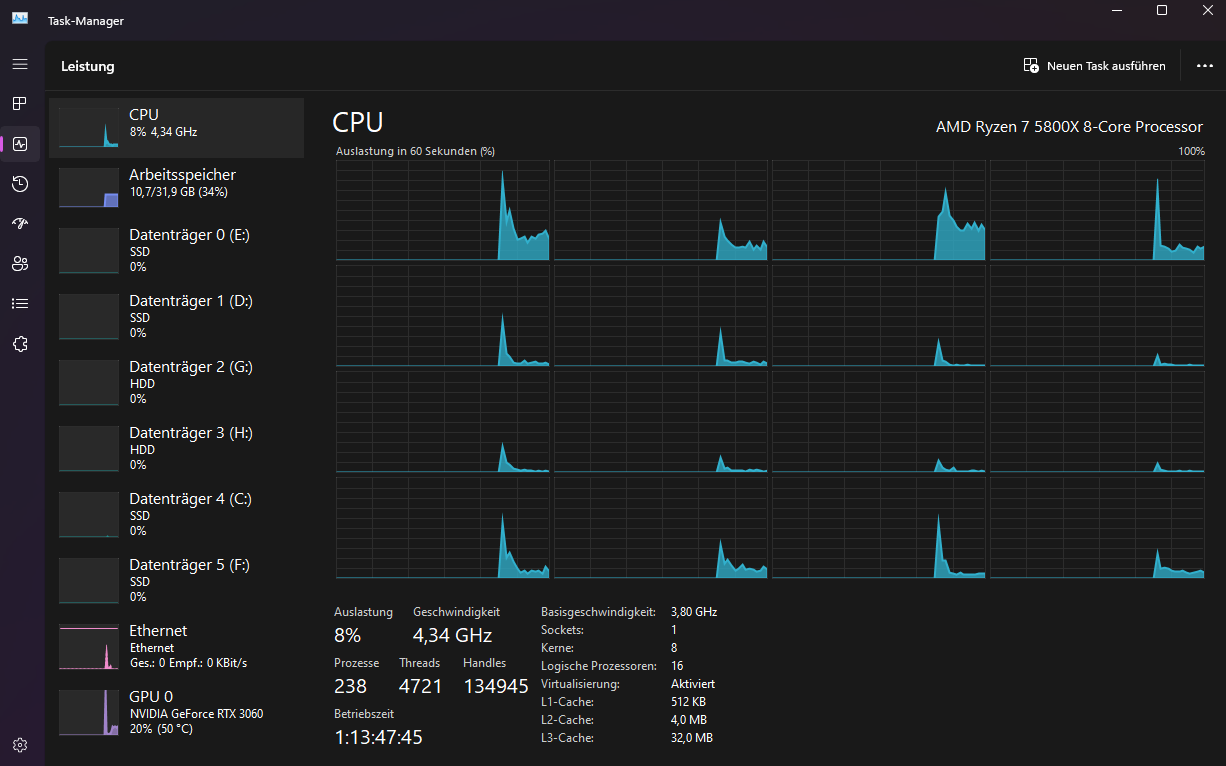The image size is (1226, 766).
Task: Click Neuen Task ausführen button
Action: (1095, 66)
